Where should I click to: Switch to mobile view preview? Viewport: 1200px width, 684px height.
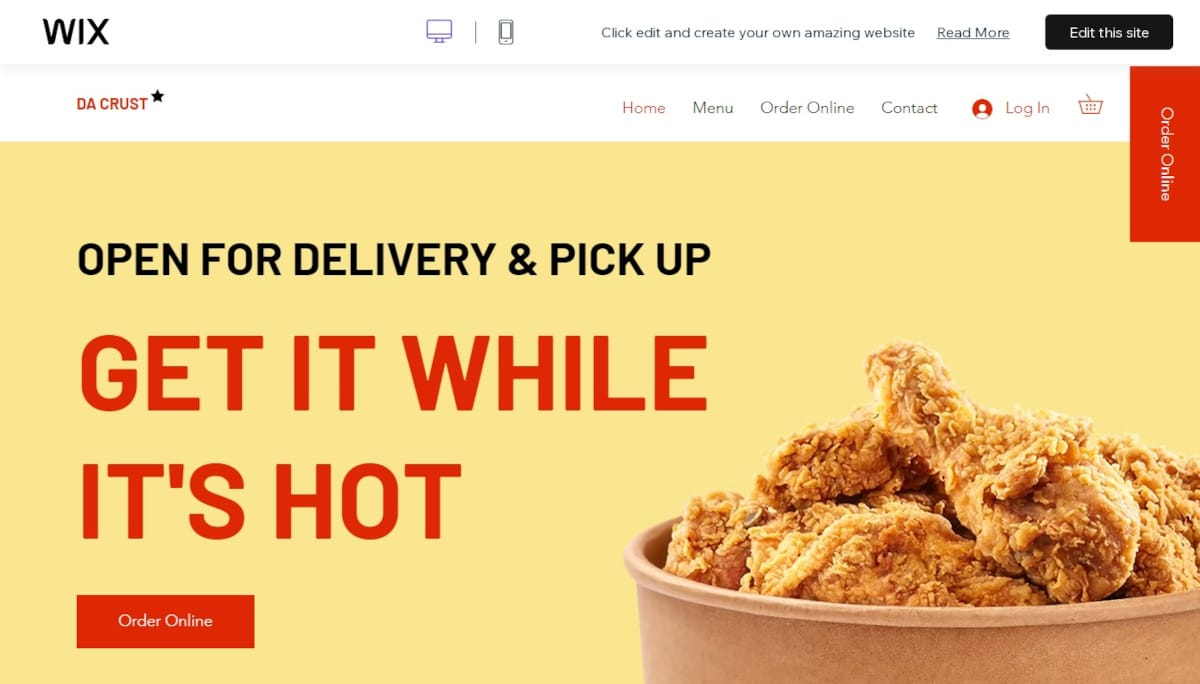(x=506, y=32)
